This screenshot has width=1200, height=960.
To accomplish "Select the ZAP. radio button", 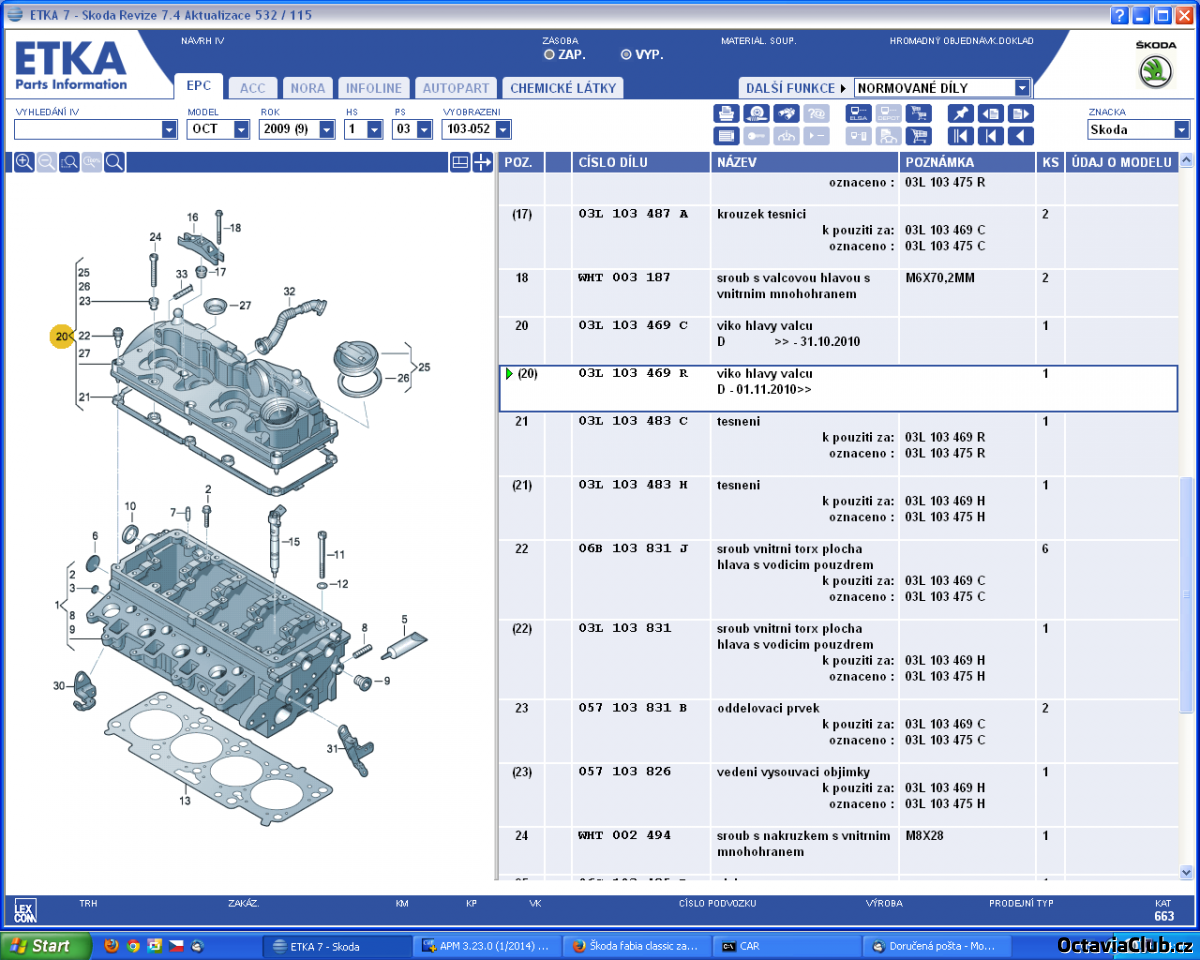I will coord(549,55).
